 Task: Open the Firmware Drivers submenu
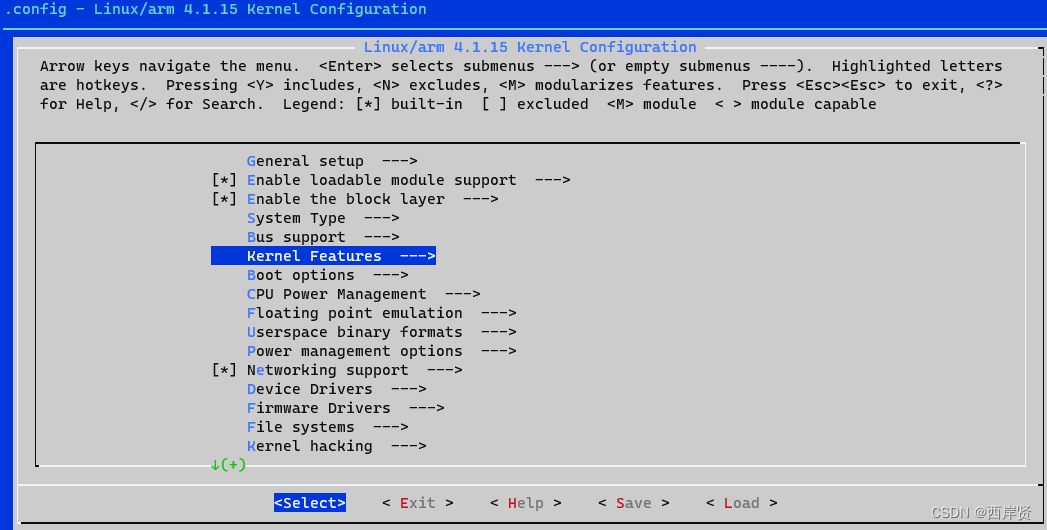tap(345, 408)
